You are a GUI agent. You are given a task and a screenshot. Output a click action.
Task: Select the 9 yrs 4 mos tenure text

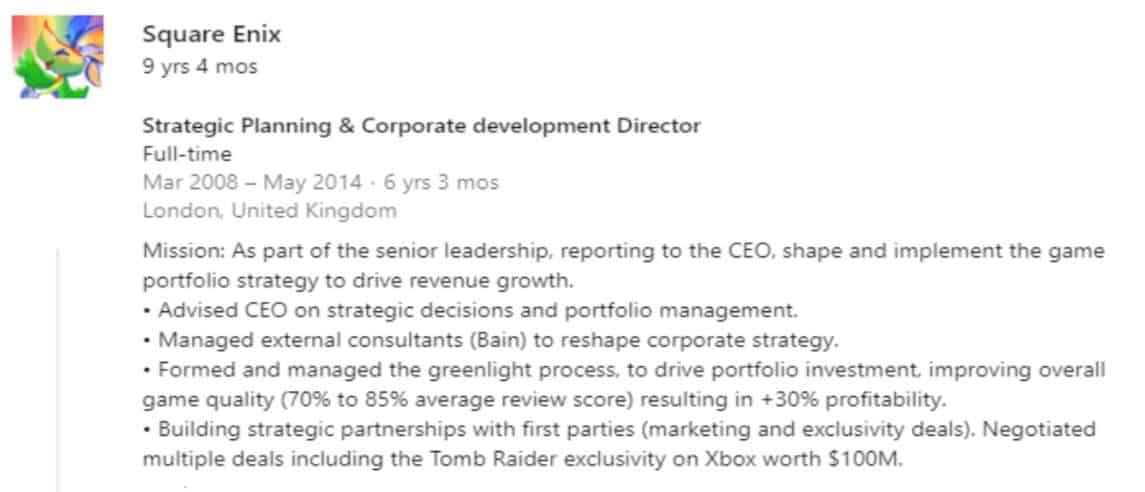pos(199,67)
